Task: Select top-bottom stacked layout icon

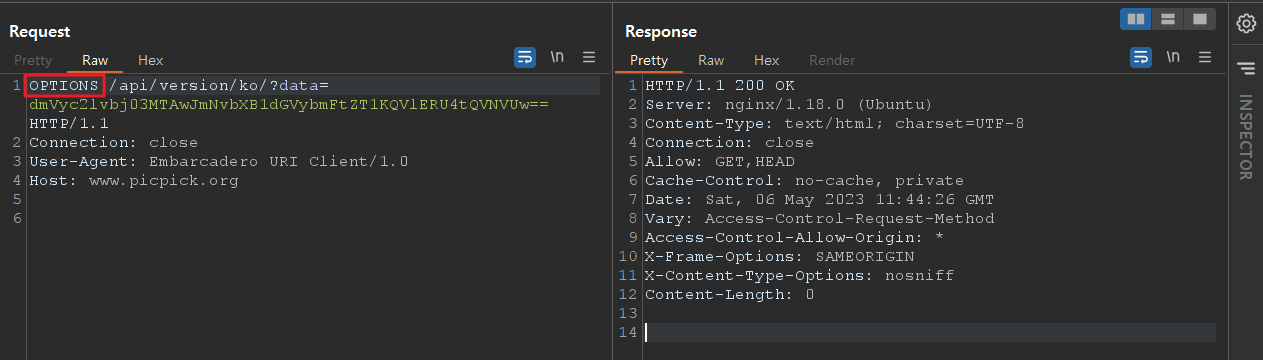Action: point(1167,19)
